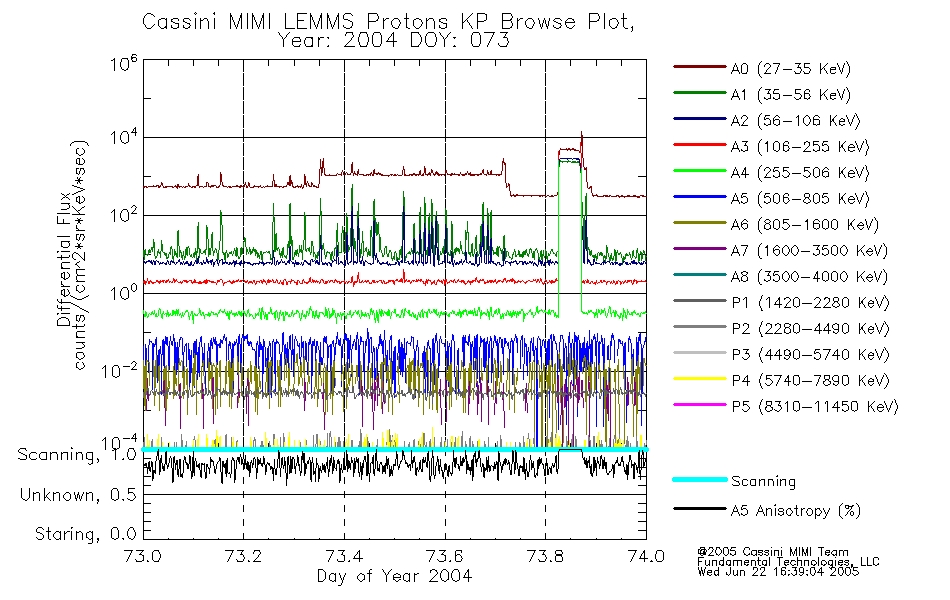950x600 pixels.
Task: Click the 73.2 x-axis tick label
Action: point(244,556)
